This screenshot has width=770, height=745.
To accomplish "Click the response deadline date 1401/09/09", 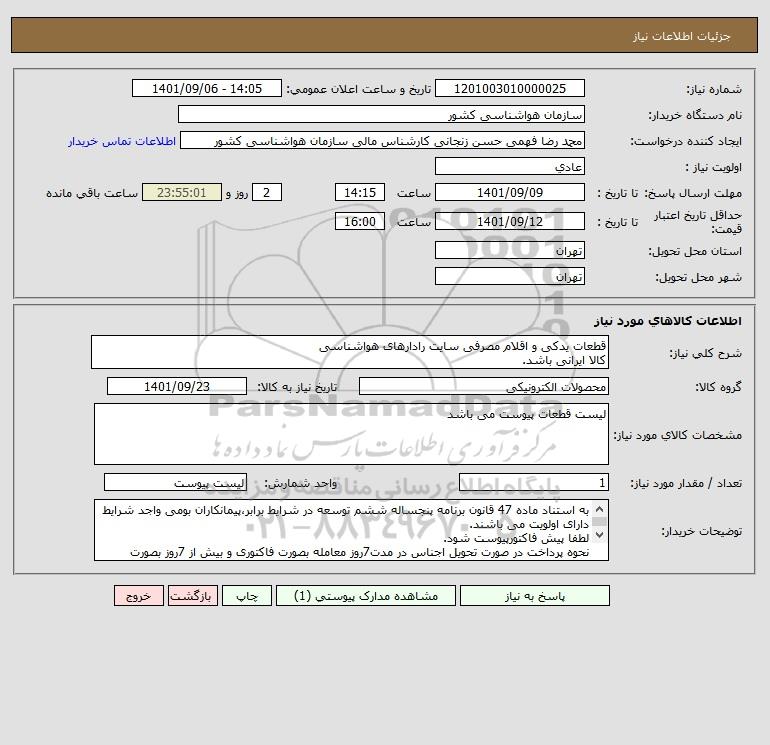I will tap(510, 193).
